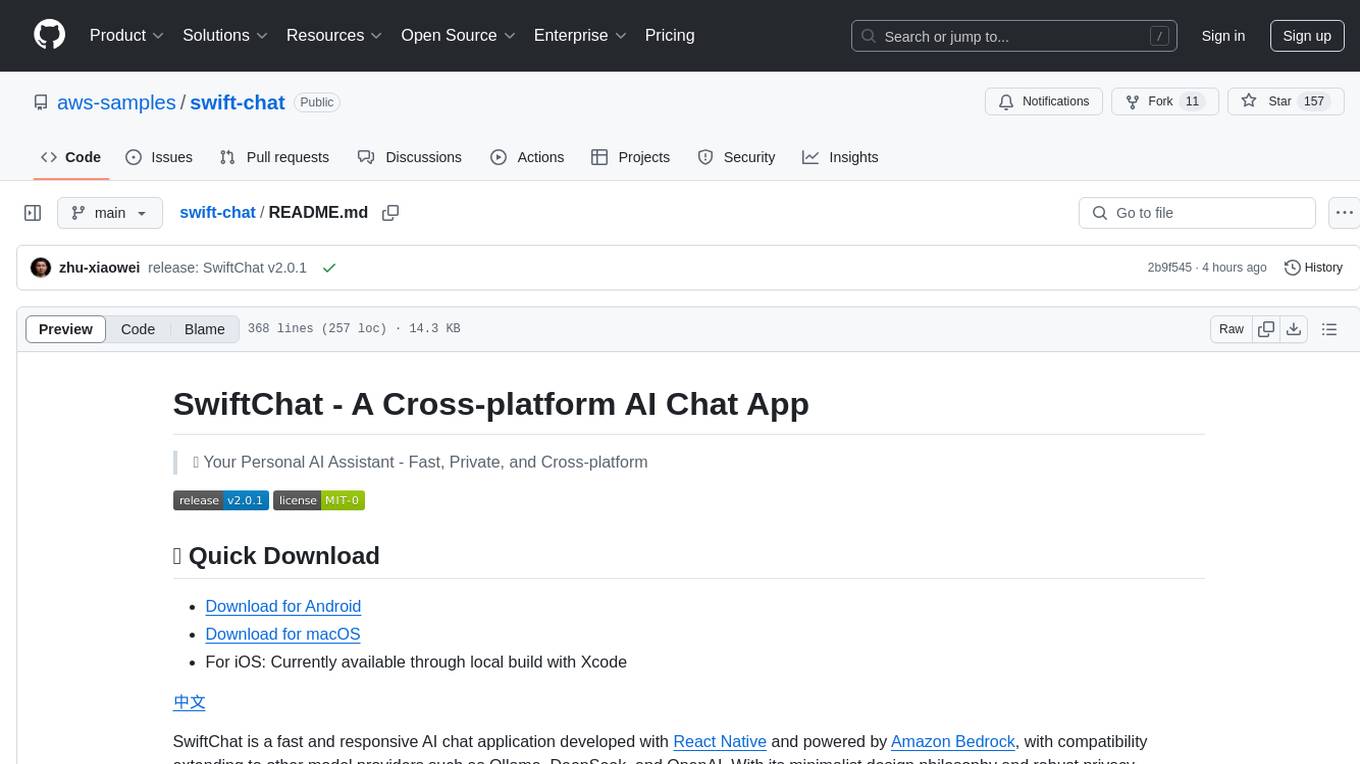Open the React Native link
The width and height of the screenshot is (1360, 764).
(720, 741)
